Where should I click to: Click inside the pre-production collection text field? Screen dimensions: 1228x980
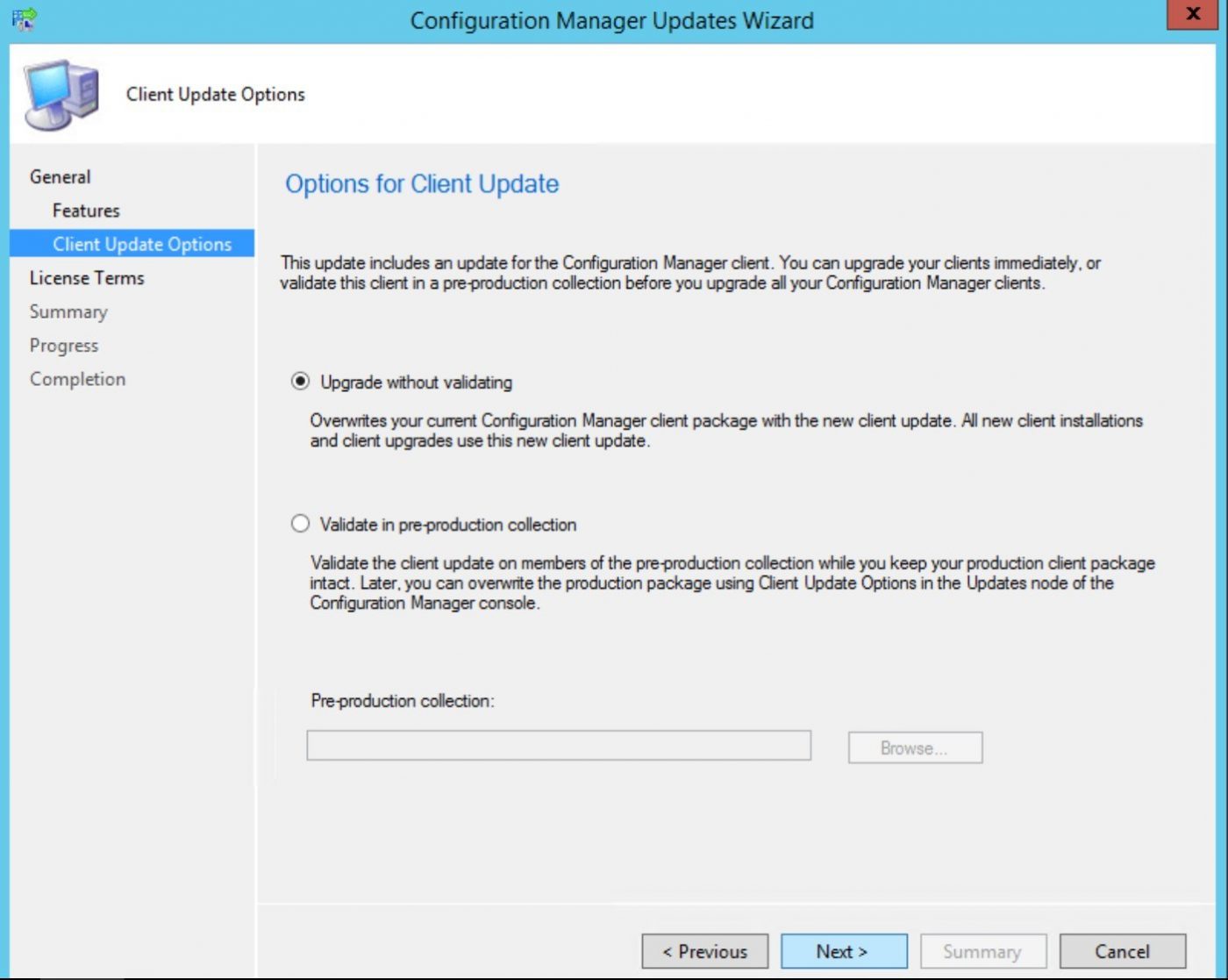point(559,745)
